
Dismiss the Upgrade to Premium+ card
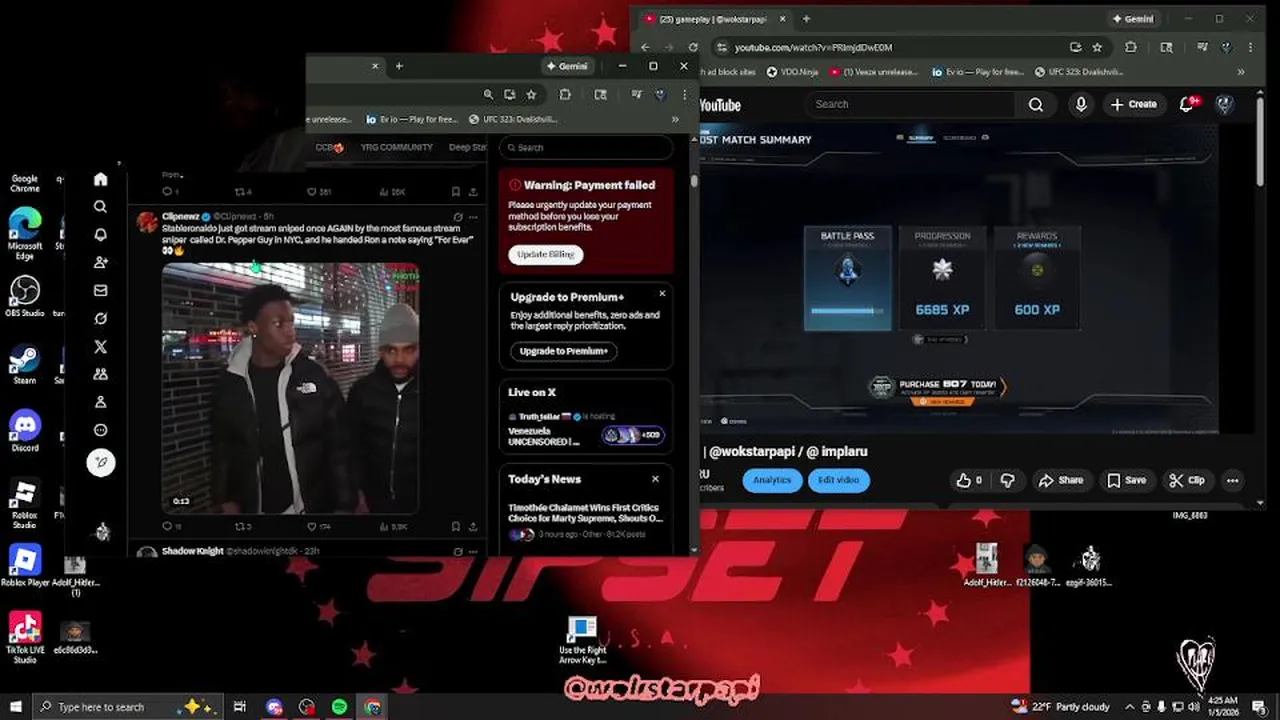tap(662, 294)
